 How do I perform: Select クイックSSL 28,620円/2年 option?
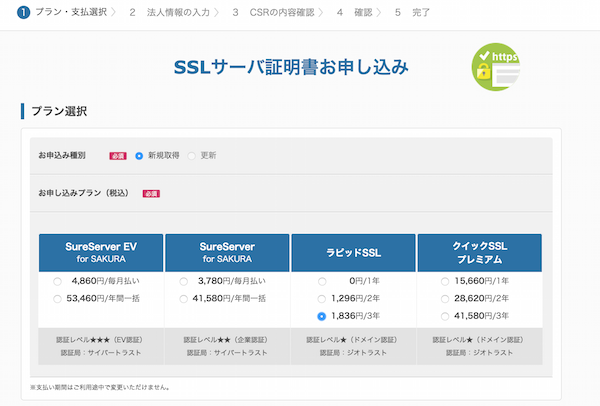pos(445,299)
